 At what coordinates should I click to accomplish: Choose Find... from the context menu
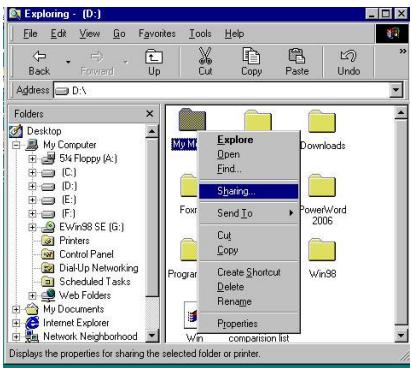click(248, 169)
